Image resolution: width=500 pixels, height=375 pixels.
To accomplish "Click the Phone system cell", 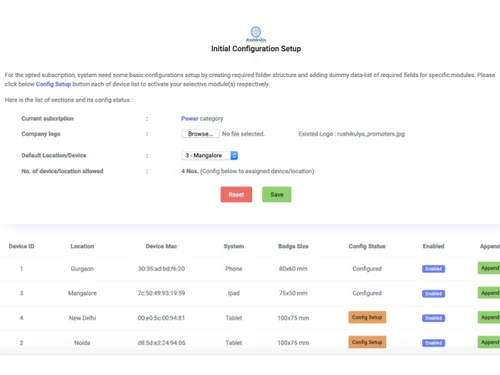I will (x=234, y=269).
